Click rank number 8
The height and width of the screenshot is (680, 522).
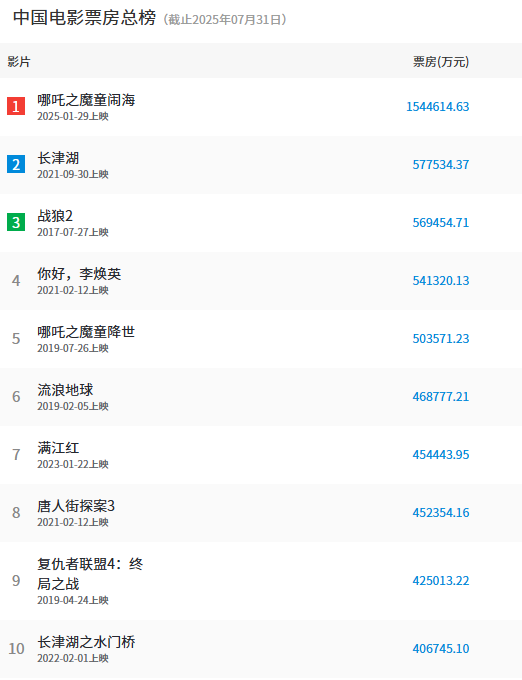click(x=16, y=513)
